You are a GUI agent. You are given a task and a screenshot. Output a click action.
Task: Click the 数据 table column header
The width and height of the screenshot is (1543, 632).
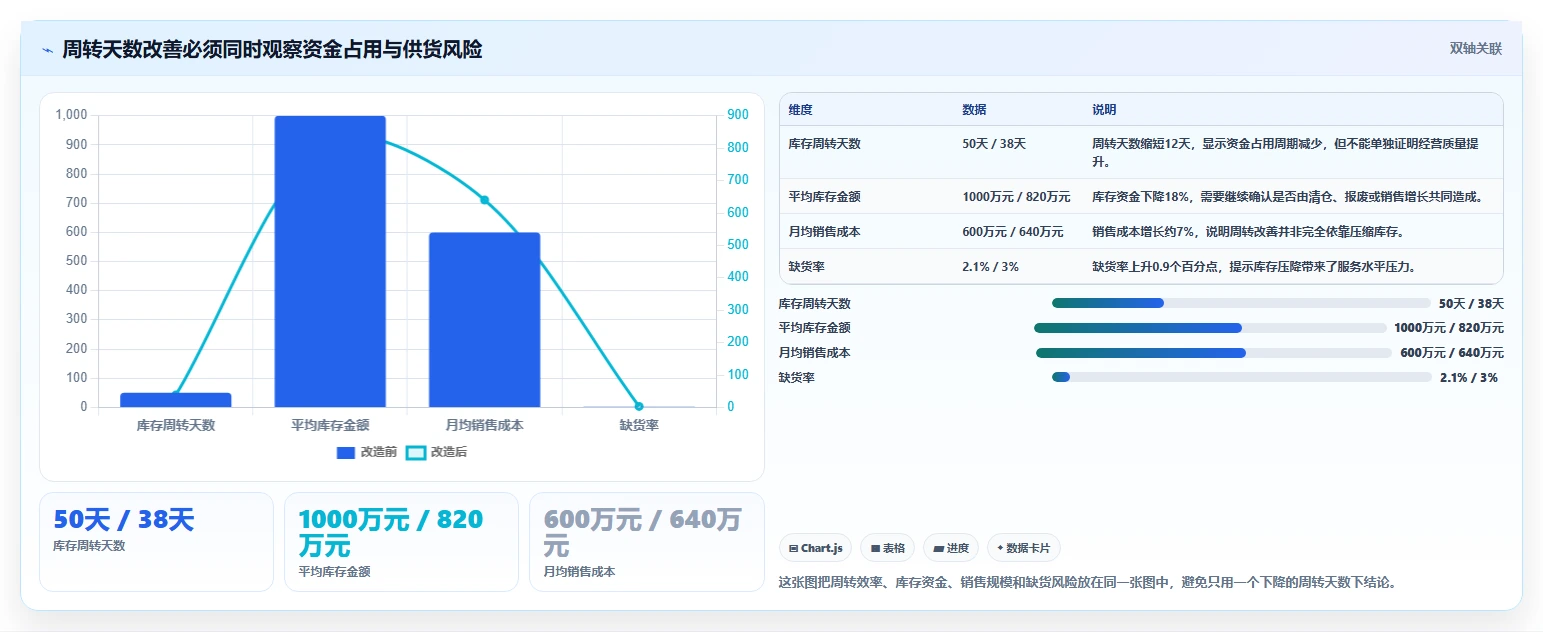tap(974, 110)
